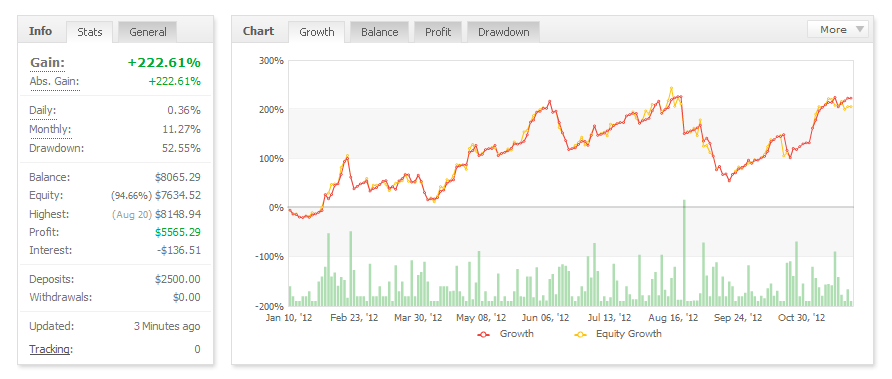Select the $5565.29 profit value
This screenshot has width=892, height=379.
[177, 232]
